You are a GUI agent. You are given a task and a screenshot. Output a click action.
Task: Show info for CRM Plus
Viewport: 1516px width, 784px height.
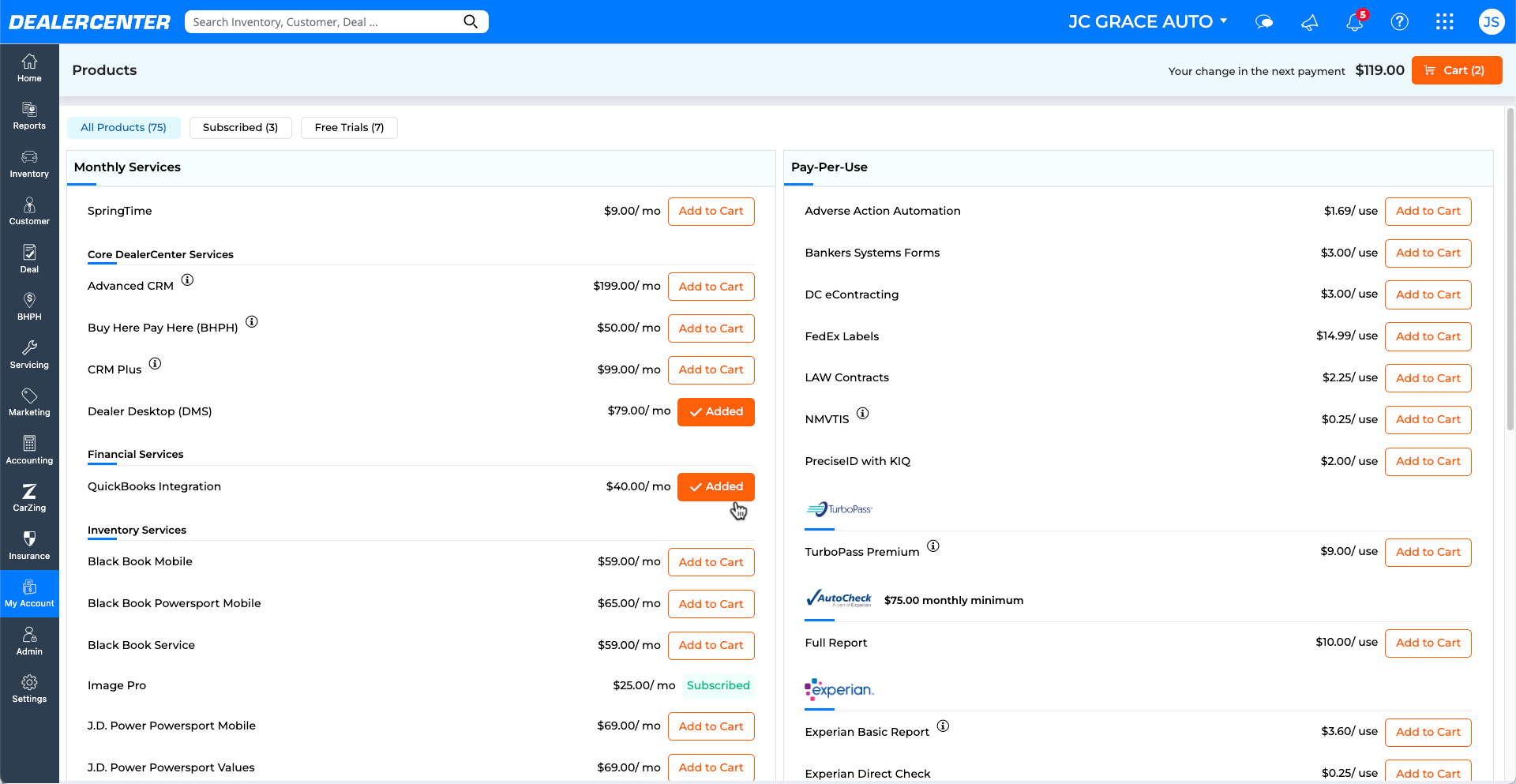click(156, 364)
